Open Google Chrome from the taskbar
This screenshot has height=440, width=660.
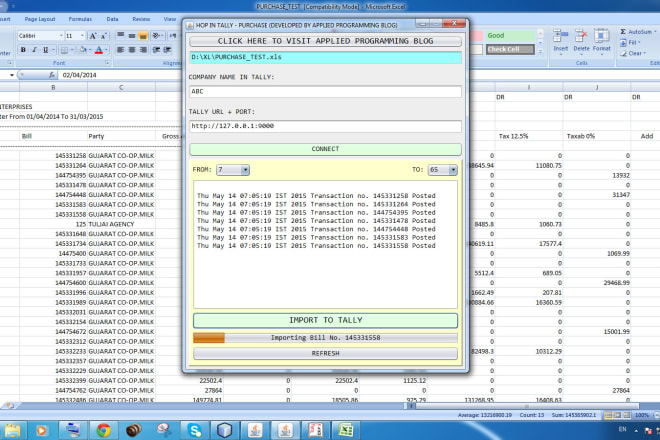(x=104, y=430)
